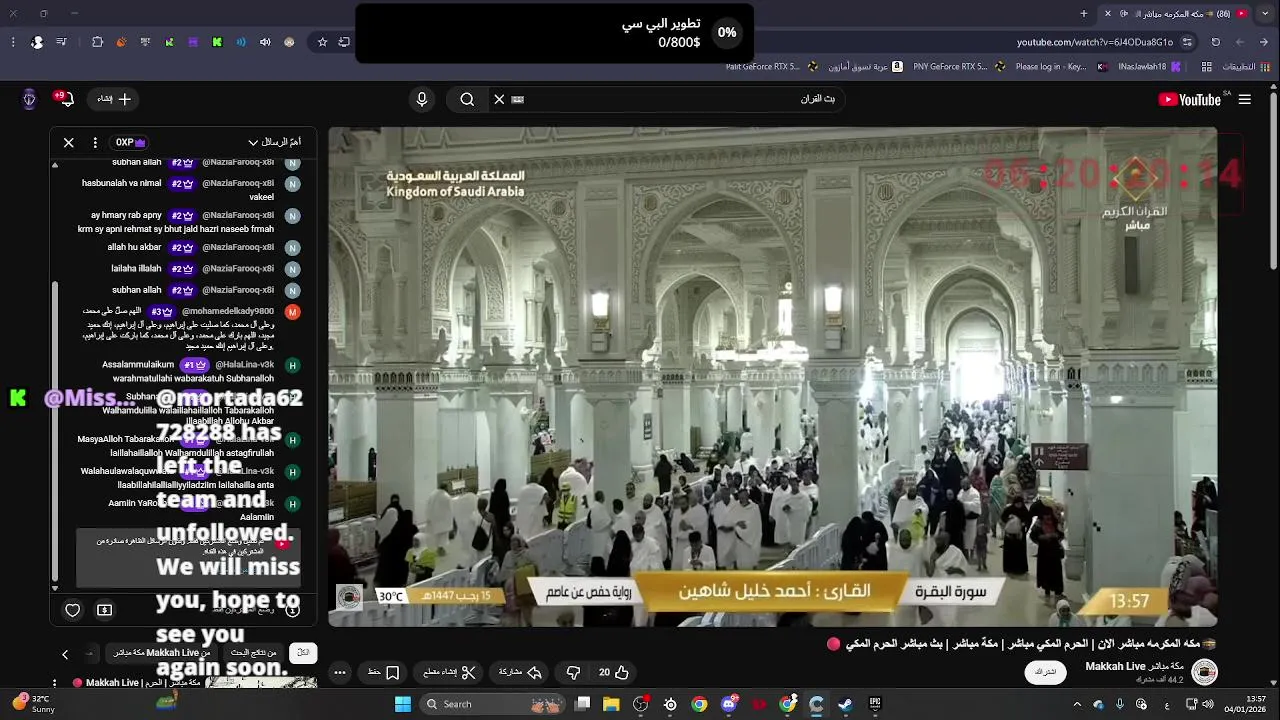The width and height of the screenshot is (1280, 720).
Task: Select the Makkah Live filter chip
Action: (x=161, y=653)
